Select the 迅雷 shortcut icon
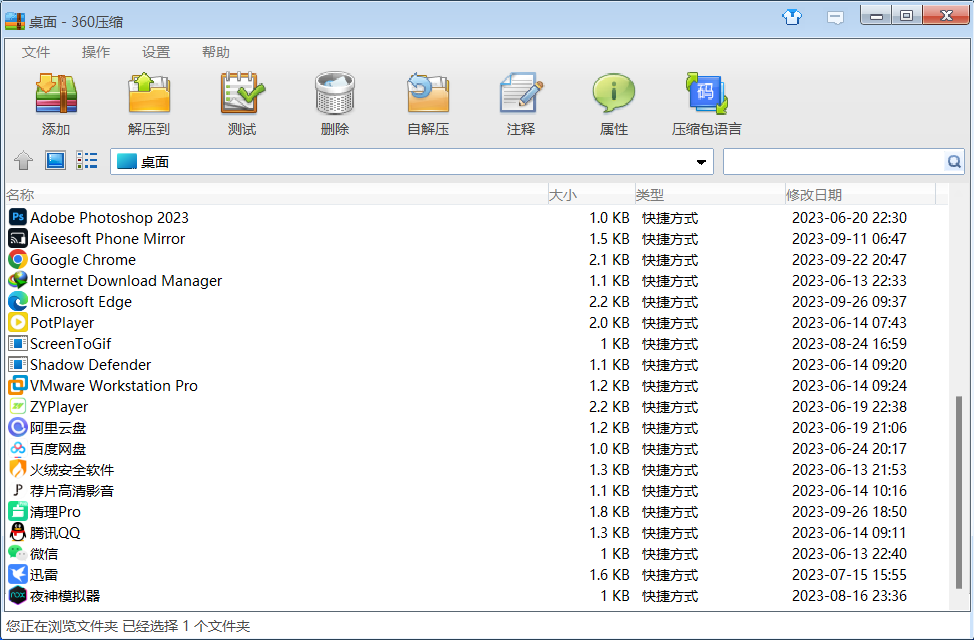Viewport: 974px width, 640px height. 18,575
